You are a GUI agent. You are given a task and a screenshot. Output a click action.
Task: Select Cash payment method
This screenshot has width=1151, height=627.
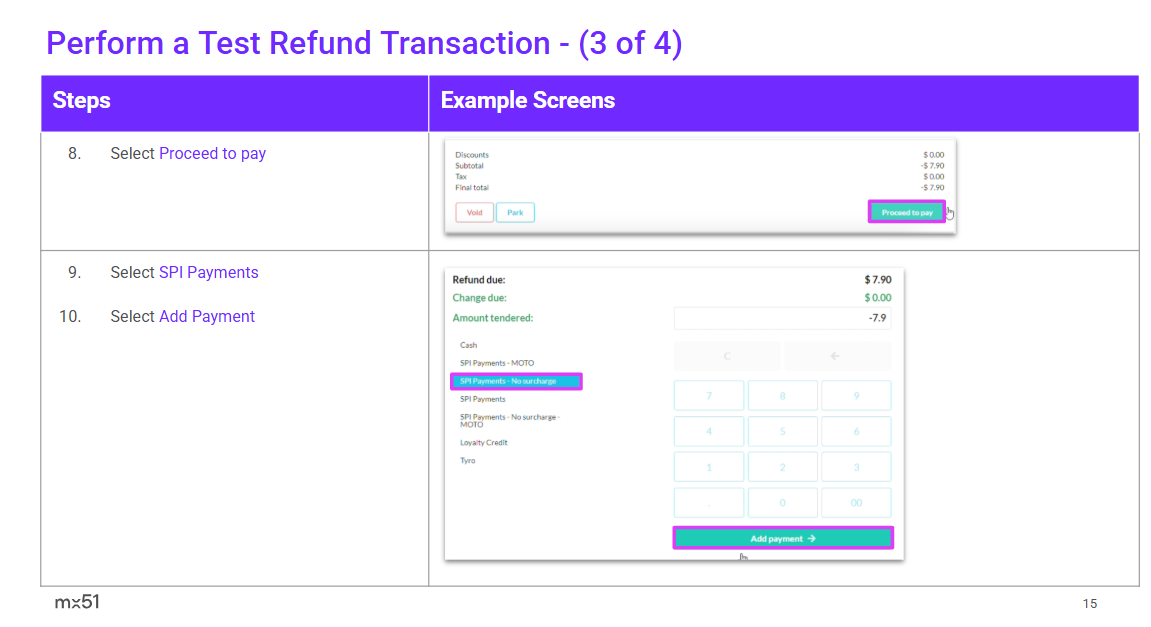click(x=469, y=345)
